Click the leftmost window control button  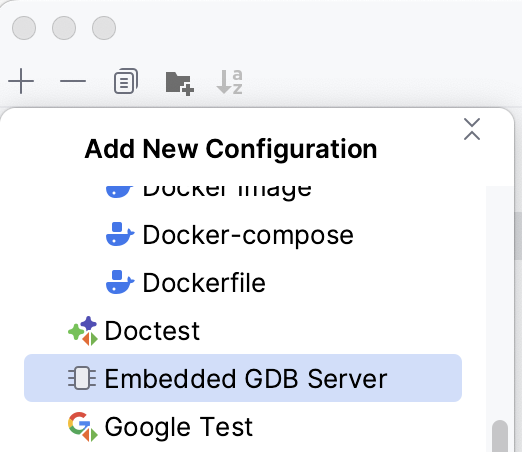(24, 28)
